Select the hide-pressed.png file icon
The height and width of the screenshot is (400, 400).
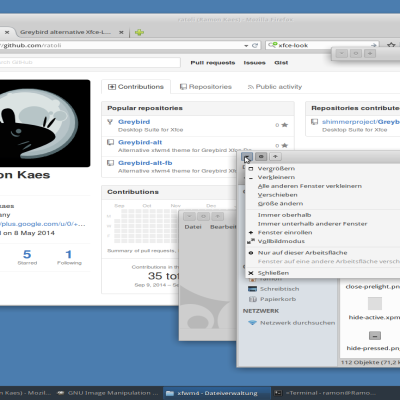375,336
